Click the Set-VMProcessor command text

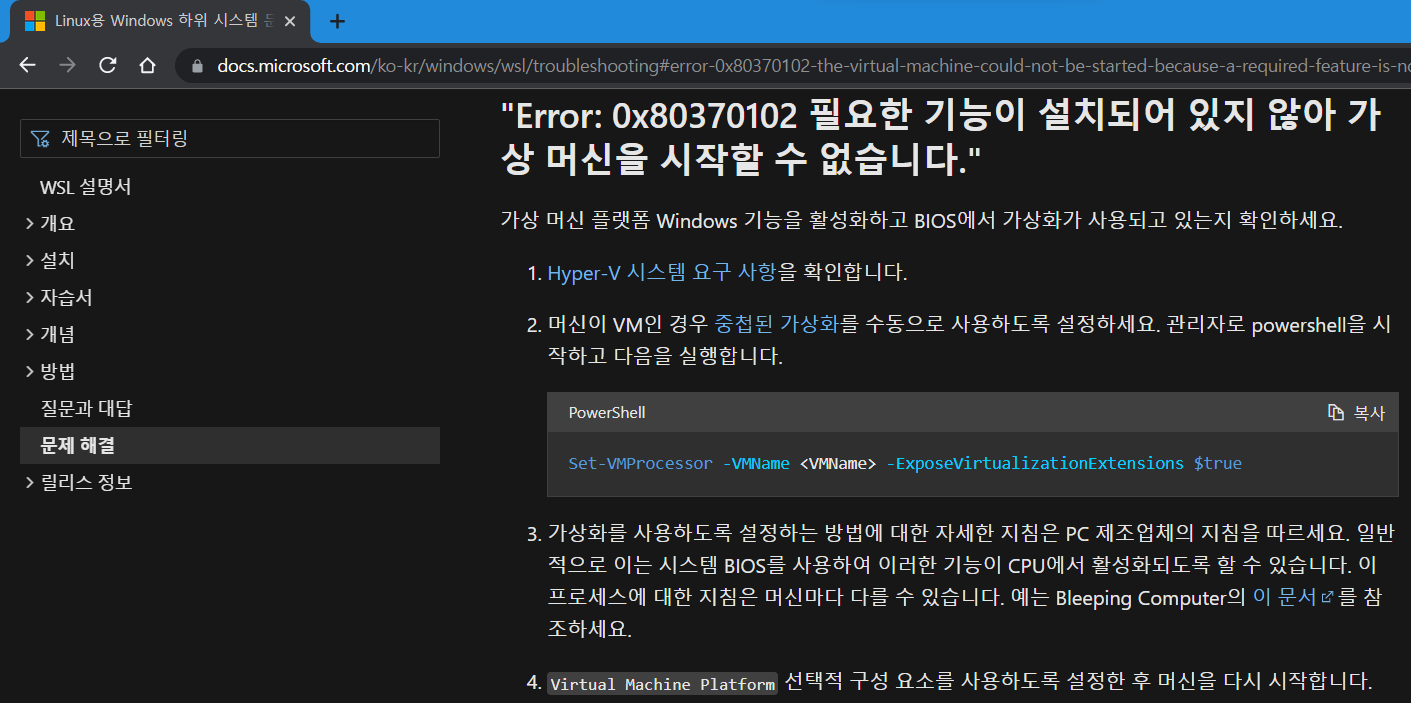pos(640,464)
